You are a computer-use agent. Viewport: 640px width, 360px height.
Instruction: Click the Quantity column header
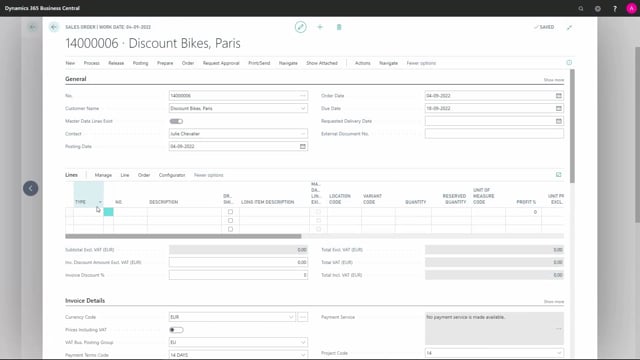coord(416,202)
